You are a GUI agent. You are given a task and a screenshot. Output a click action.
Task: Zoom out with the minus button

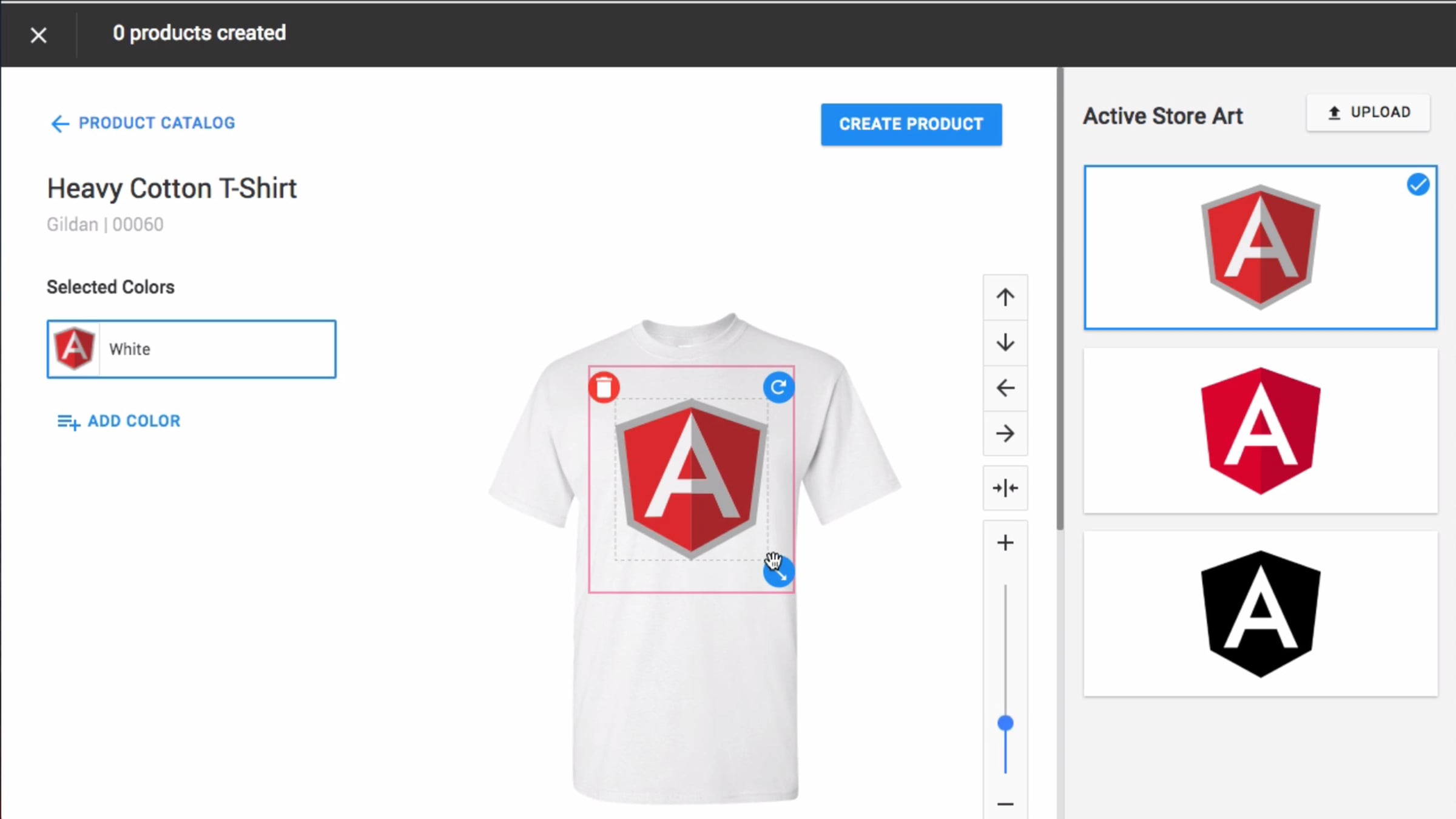point(1005,804)
